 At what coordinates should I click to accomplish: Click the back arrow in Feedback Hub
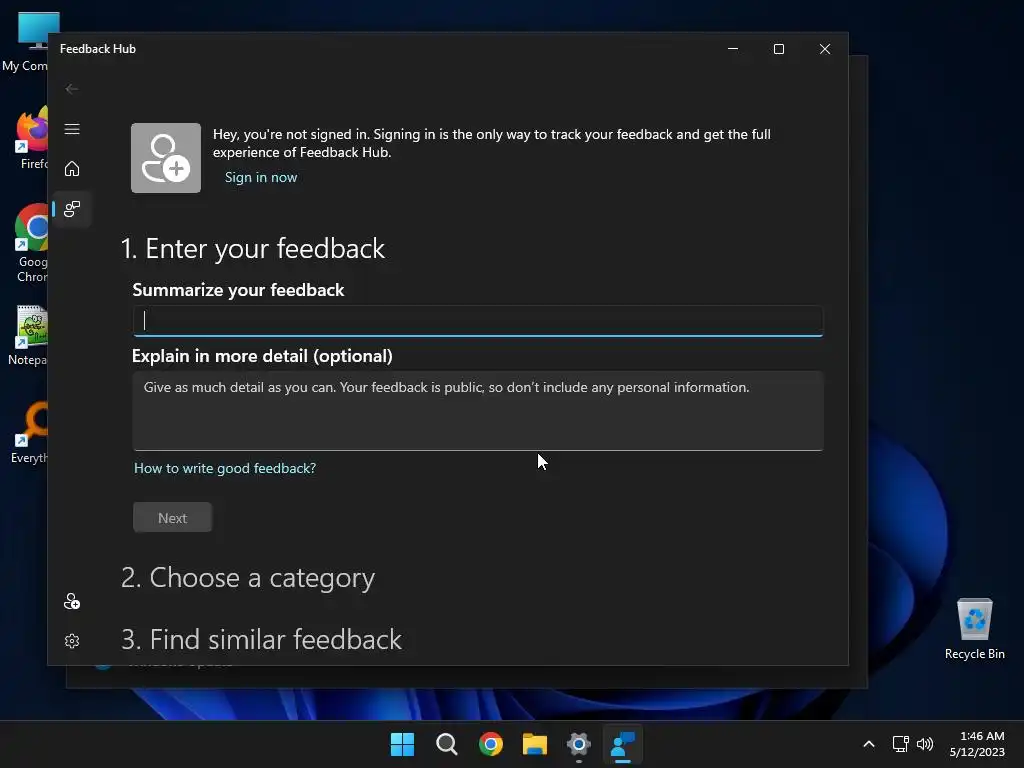pyautogui.click(x=72, y=89)
